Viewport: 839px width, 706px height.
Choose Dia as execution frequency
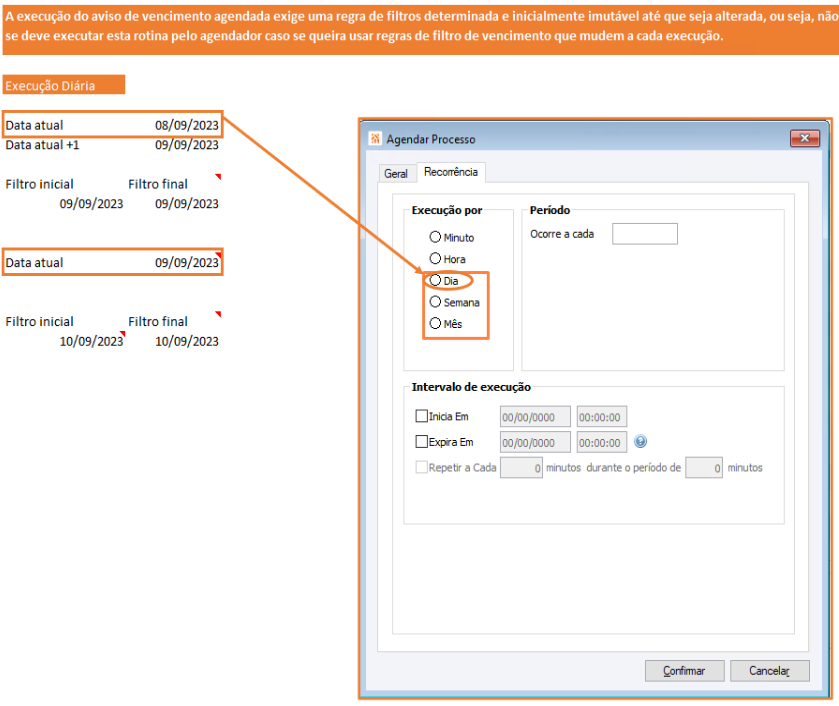click(x=435, y=280)
